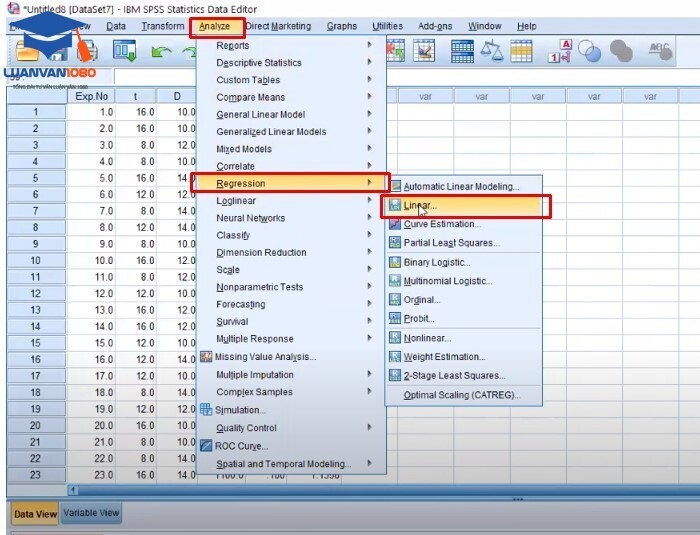Click the Mixed Models menu entry
The width and height of the screenshot is (700, 535).
click(x=244, y=149)
